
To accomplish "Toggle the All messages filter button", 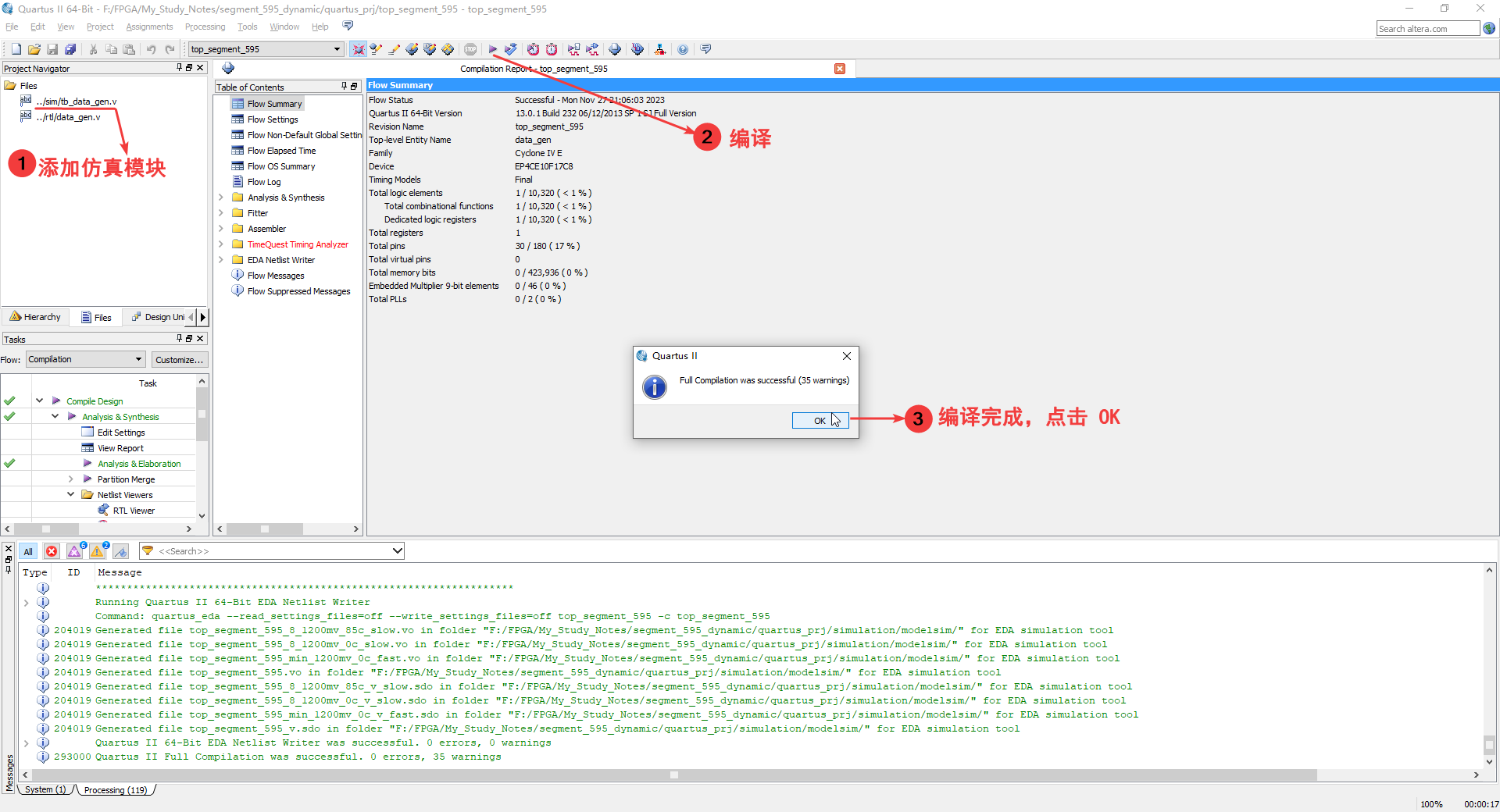I will pos(28,551).
